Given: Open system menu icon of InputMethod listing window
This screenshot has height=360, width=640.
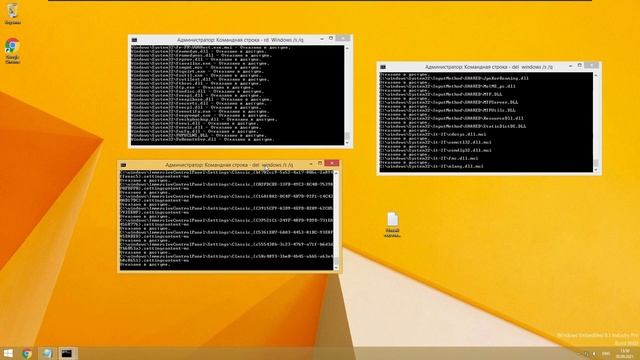Looking at the screenshot, I should (x=383, y=67).
